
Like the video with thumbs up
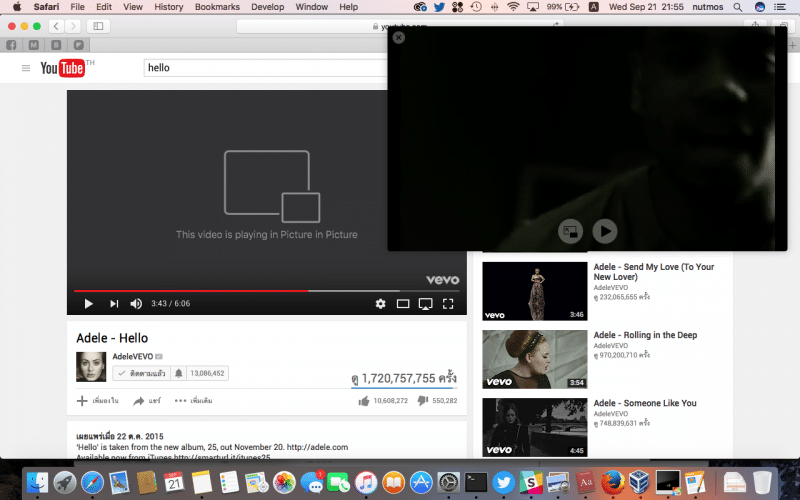click(364, 401)
